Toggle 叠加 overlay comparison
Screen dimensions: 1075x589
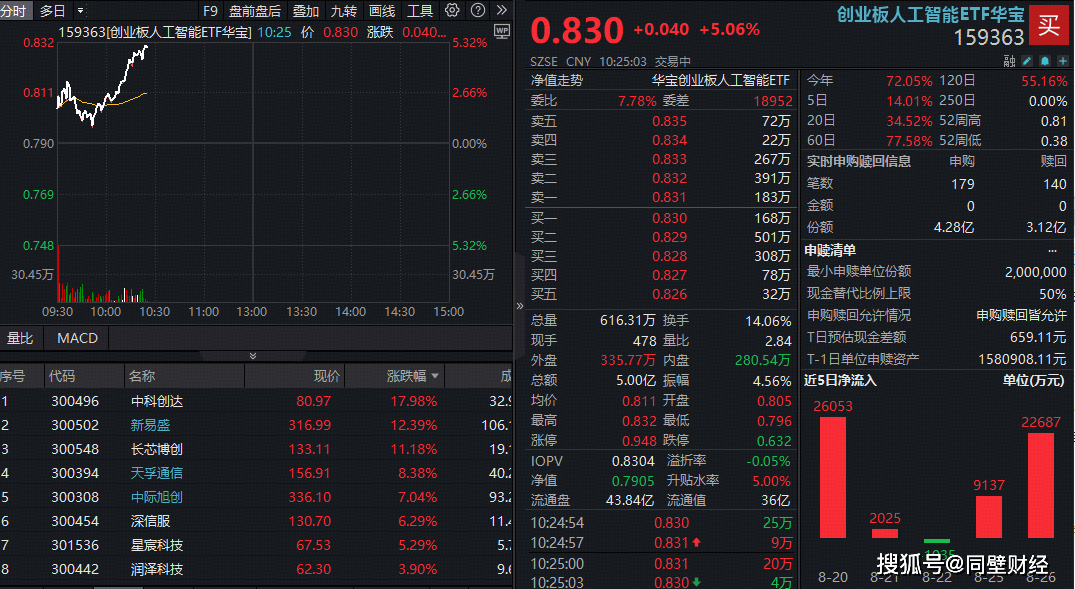[306, 11]
